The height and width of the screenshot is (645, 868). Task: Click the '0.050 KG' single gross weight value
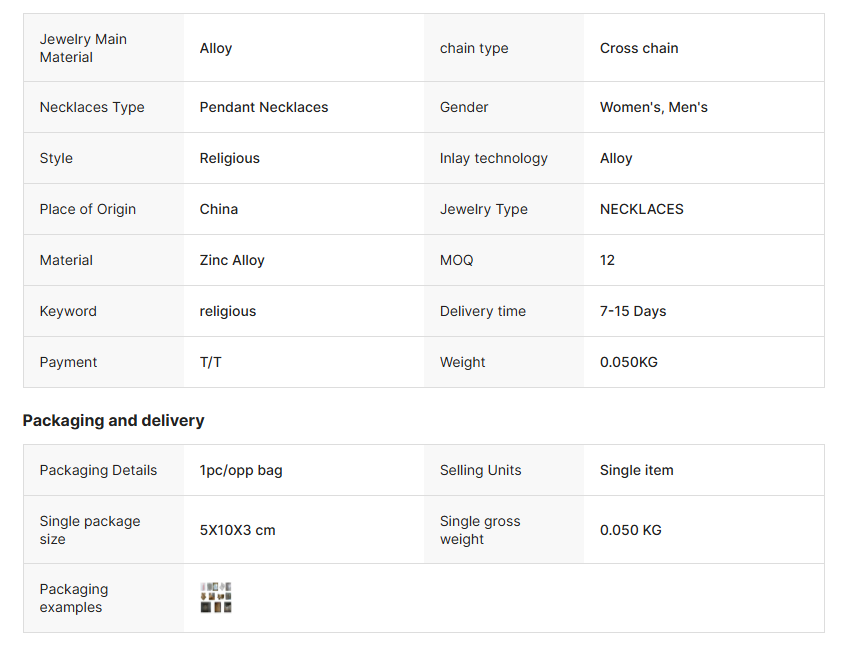click(x=631, y=530)
